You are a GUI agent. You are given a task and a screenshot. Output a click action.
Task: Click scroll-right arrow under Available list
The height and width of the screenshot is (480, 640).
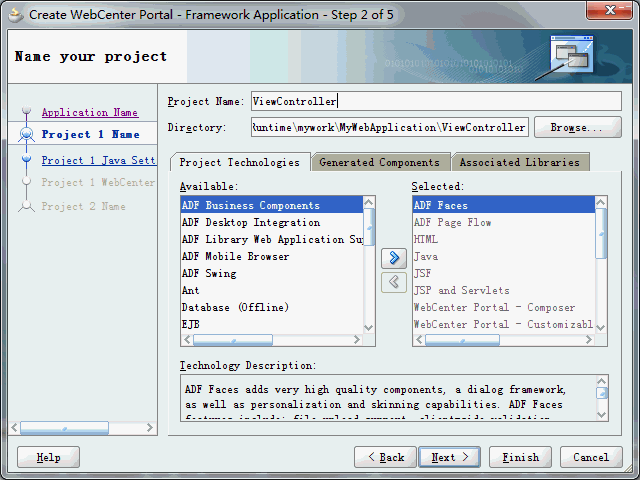(357, 340)
